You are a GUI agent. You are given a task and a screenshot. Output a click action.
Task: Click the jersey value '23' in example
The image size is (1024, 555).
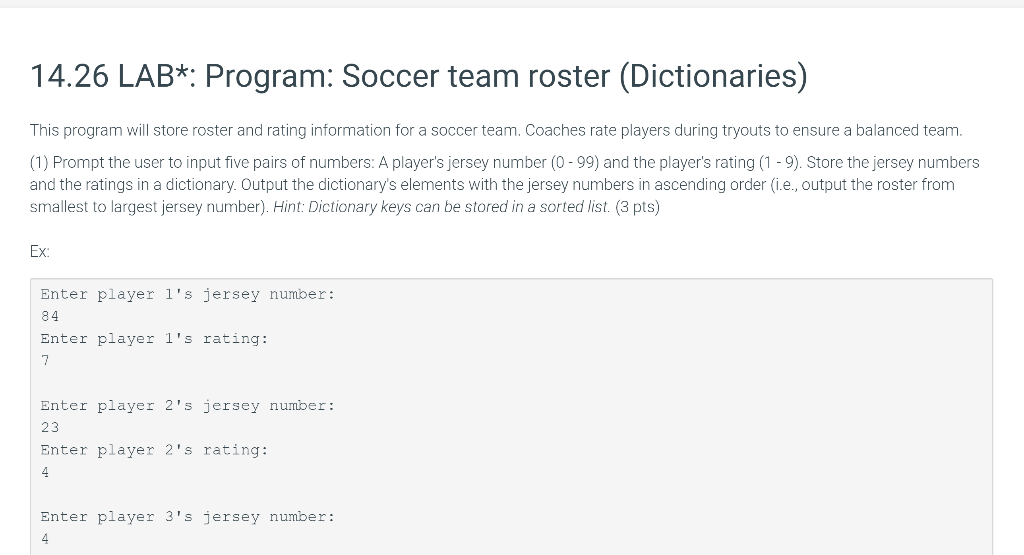tap(50, 428)
